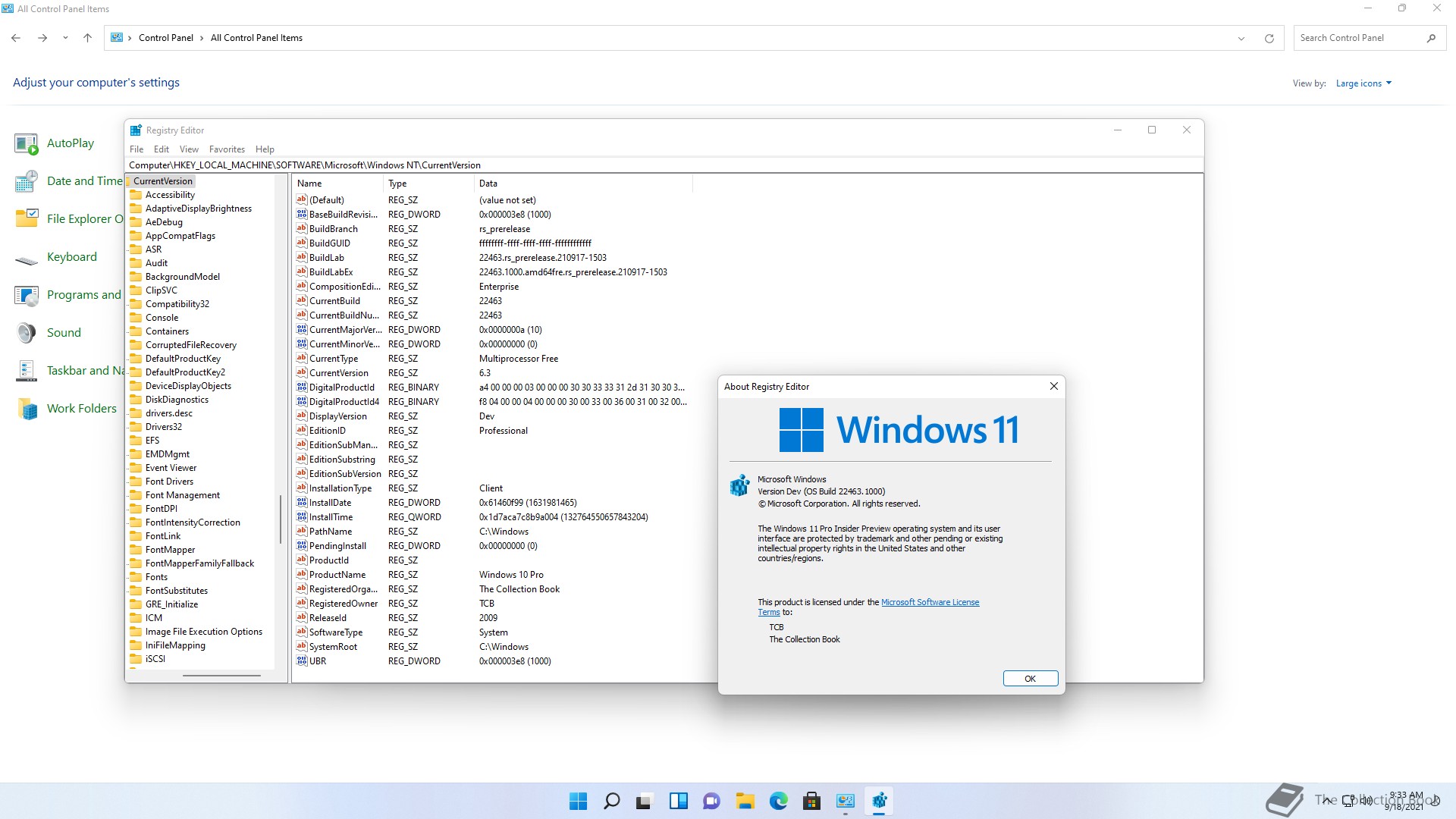The height and width of the screenshot is (819, 1456).
Task: Click All Control Panel Items breadcrumb
Action: point(256,38)
